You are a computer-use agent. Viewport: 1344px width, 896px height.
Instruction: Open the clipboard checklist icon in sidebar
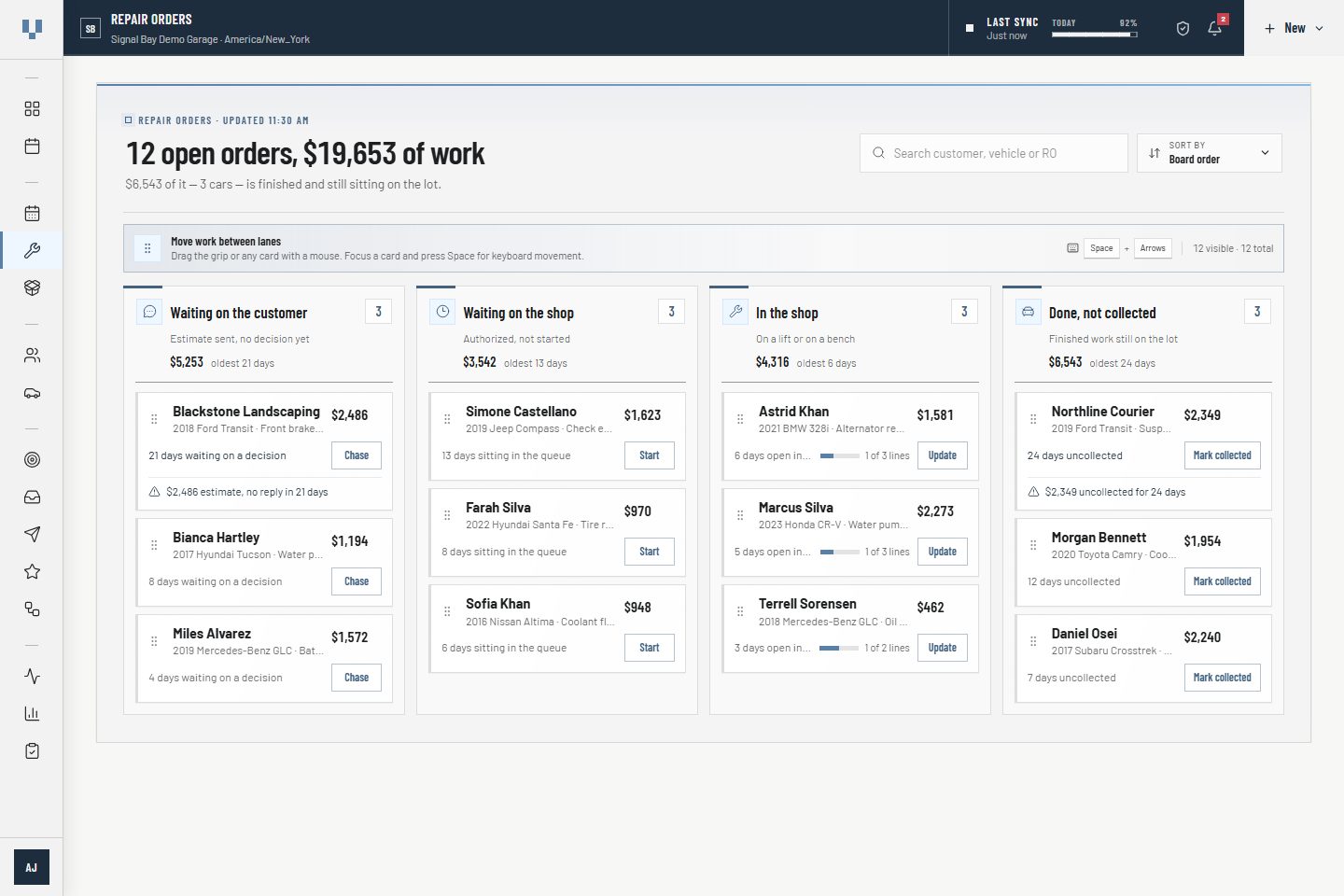32,751
